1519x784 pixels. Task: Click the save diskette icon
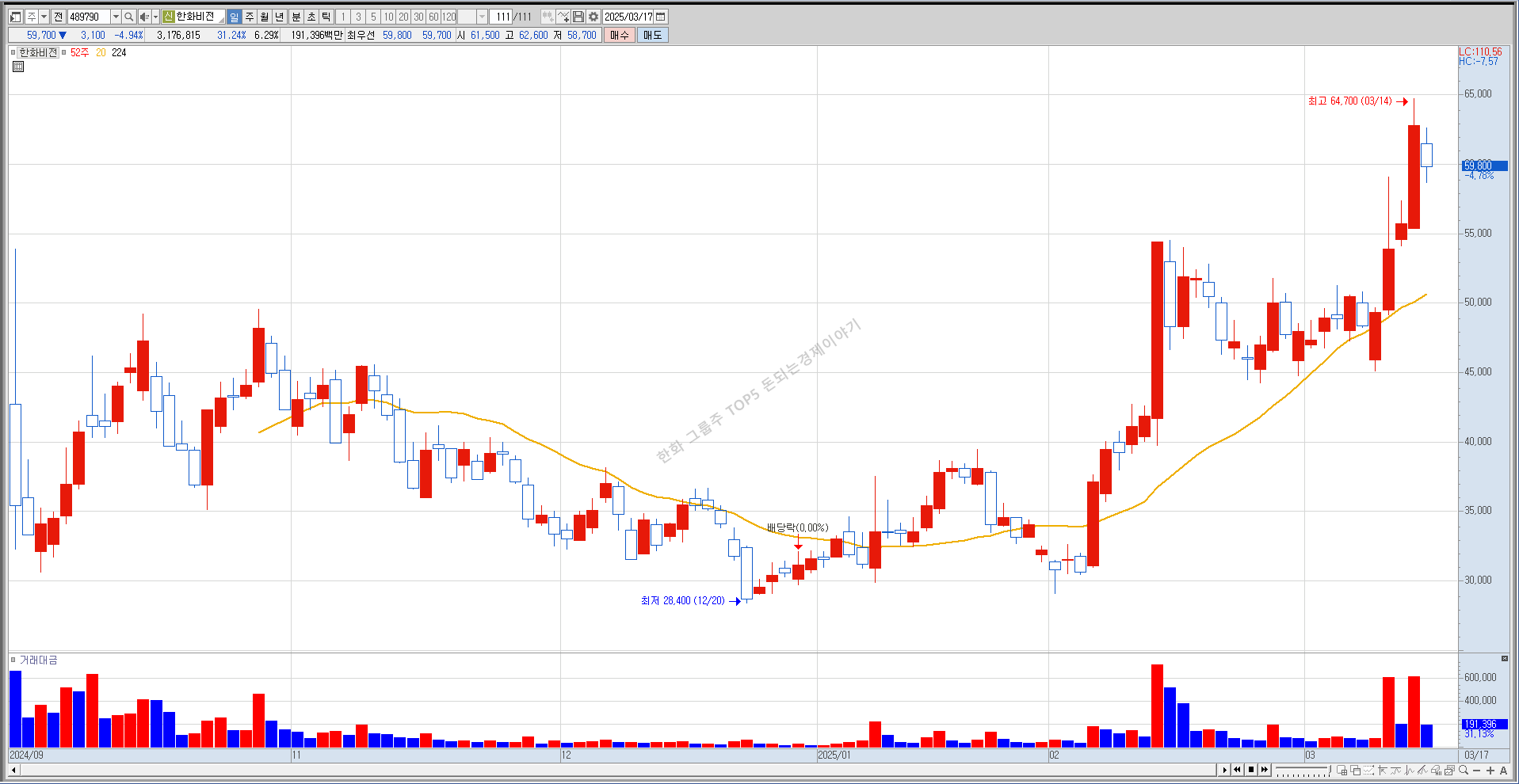(x=578, y=17)
